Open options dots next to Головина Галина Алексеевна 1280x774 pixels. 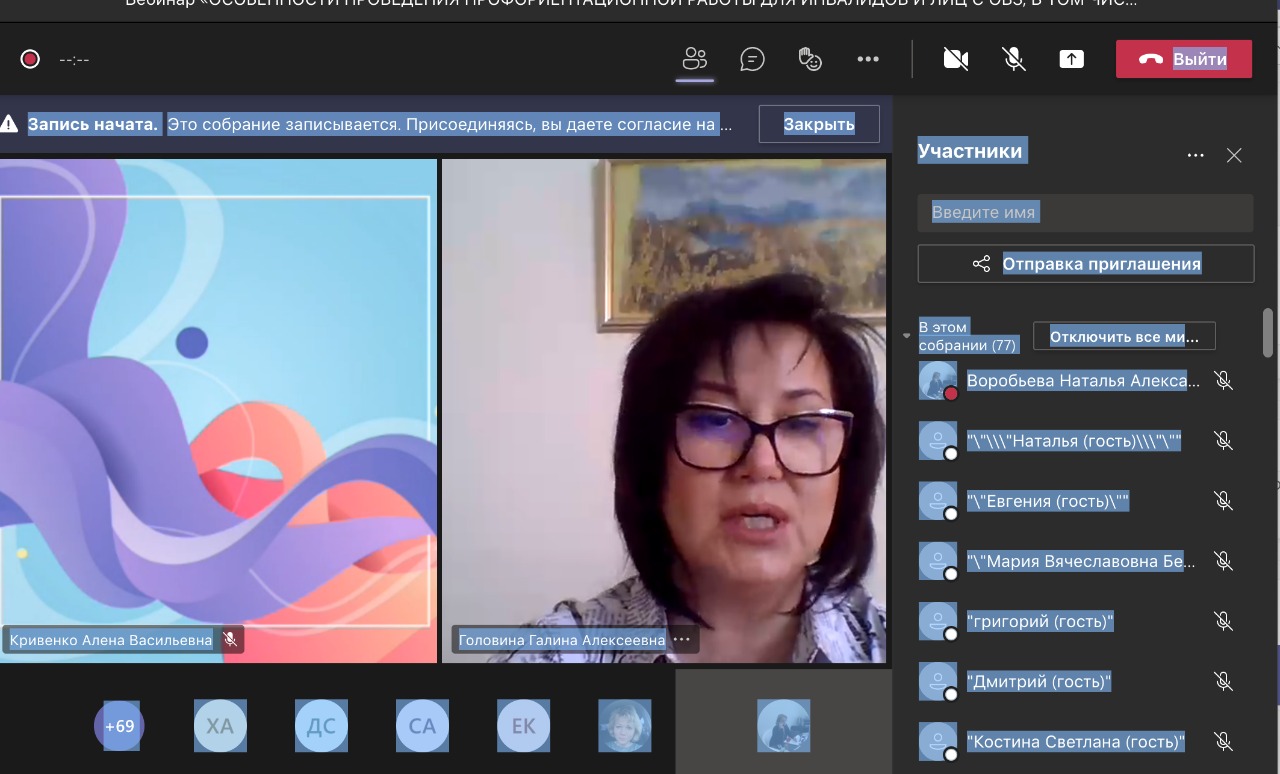[x=682, y=640]
